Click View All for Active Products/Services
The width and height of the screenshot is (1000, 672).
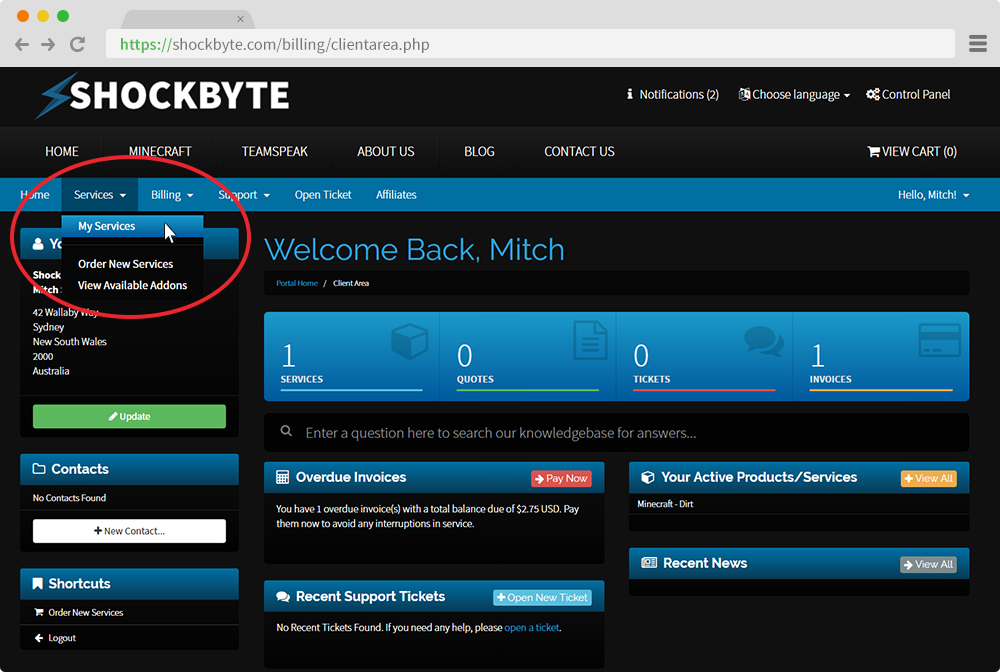pyautogui.click(x=929, y=478)
